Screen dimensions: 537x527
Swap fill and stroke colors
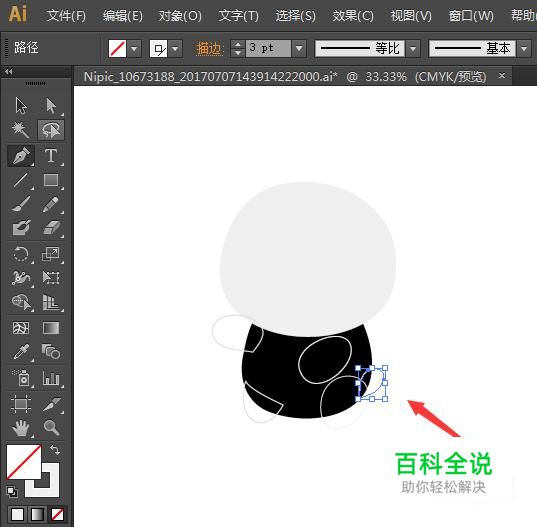[54, 450]
